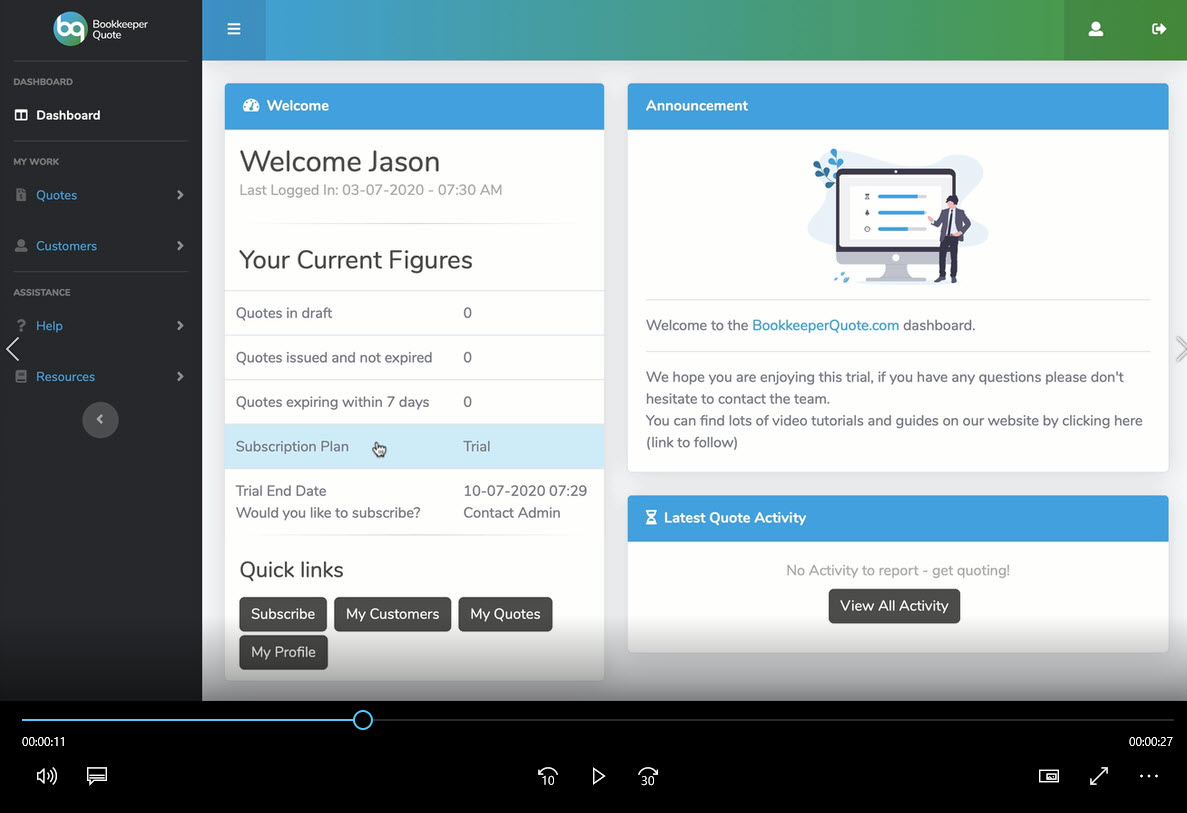Screen dimensions: 1187x813
Task: Select the Customers sidebar icon
Action: [22, 245]
